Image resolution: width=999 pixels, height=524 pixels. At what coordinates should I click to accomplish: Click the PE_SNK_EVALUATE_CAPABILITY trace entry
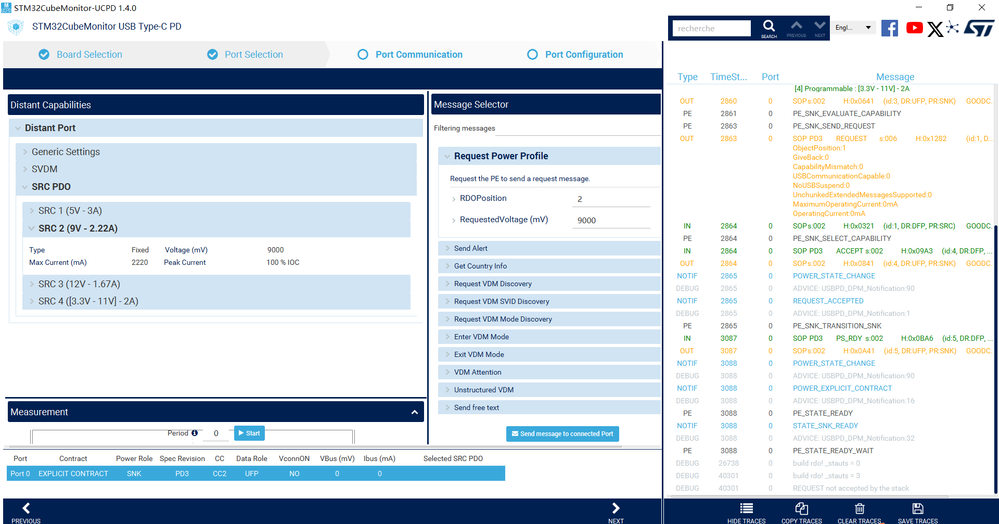point(847,113)
